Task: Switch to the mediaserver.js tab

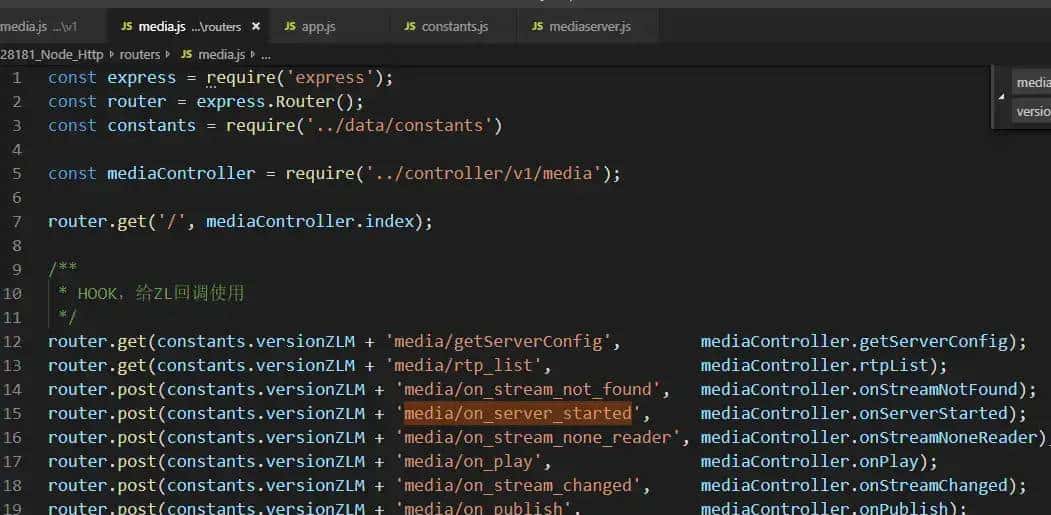Action: coord(588,26)
